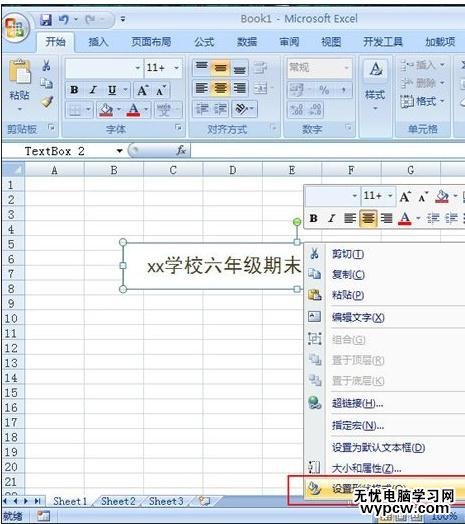The height and width of the screenshot is (524, 465).
Task: Toggle Italic on the mini toolbar
Action: click(331, 218)
